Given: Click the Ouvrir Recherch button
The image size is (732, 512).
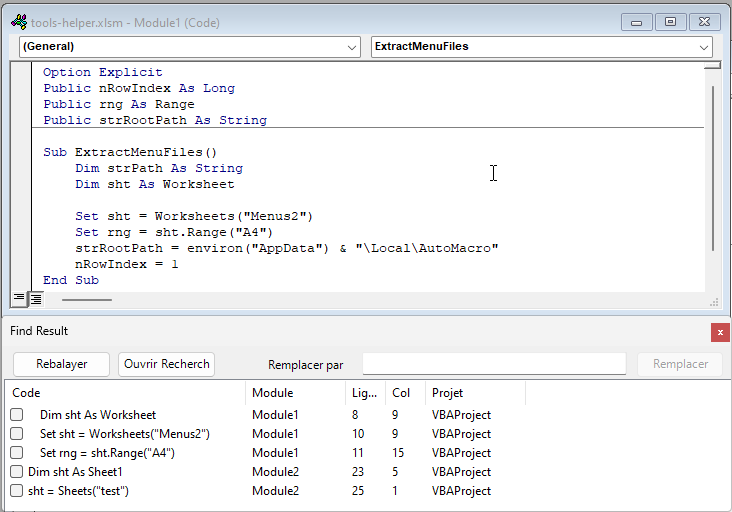Looking at the screenshot, I should click(167, 364).
